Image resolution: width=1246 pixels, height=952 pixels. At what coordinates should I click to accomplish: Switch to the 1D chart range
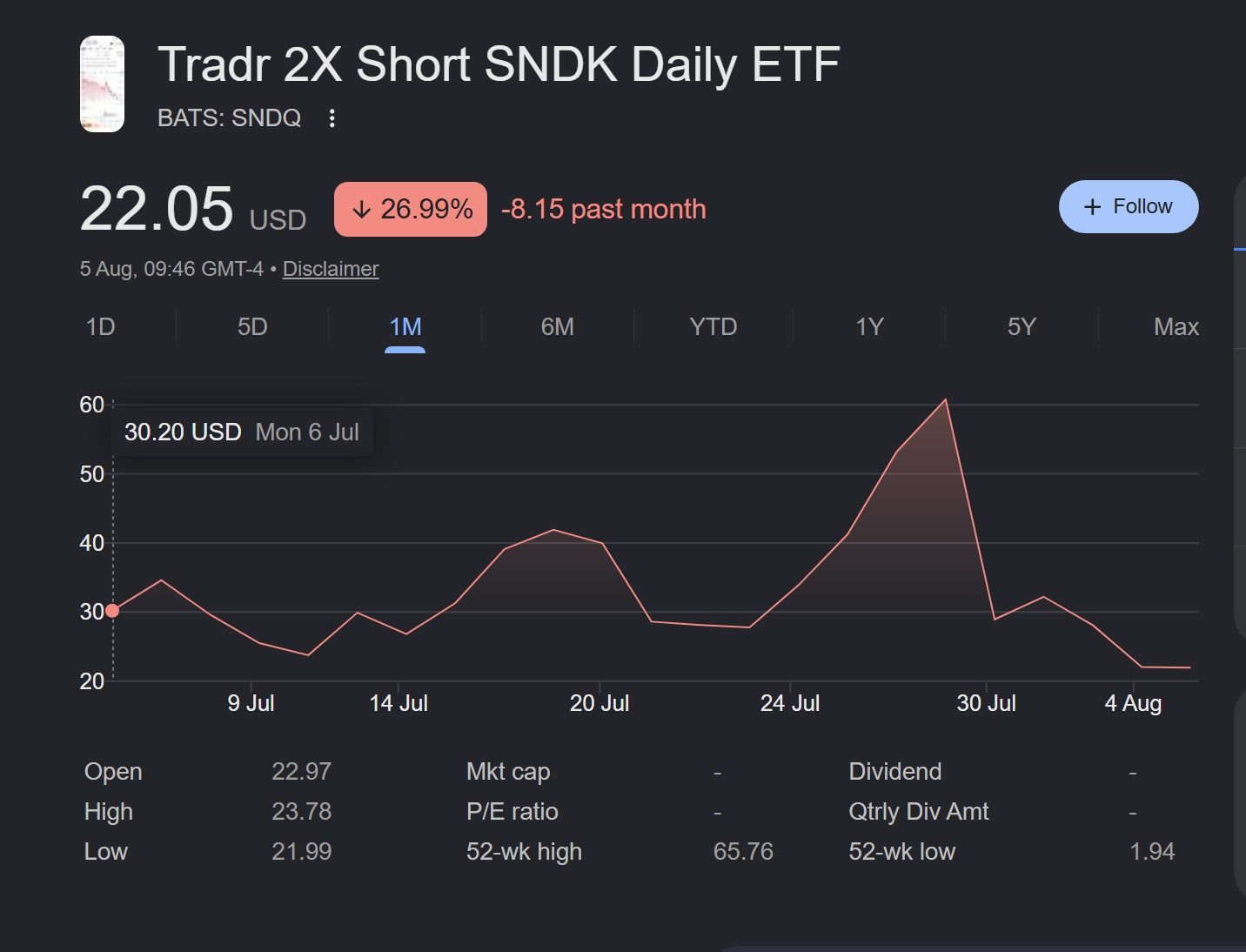tap(101, 327)
